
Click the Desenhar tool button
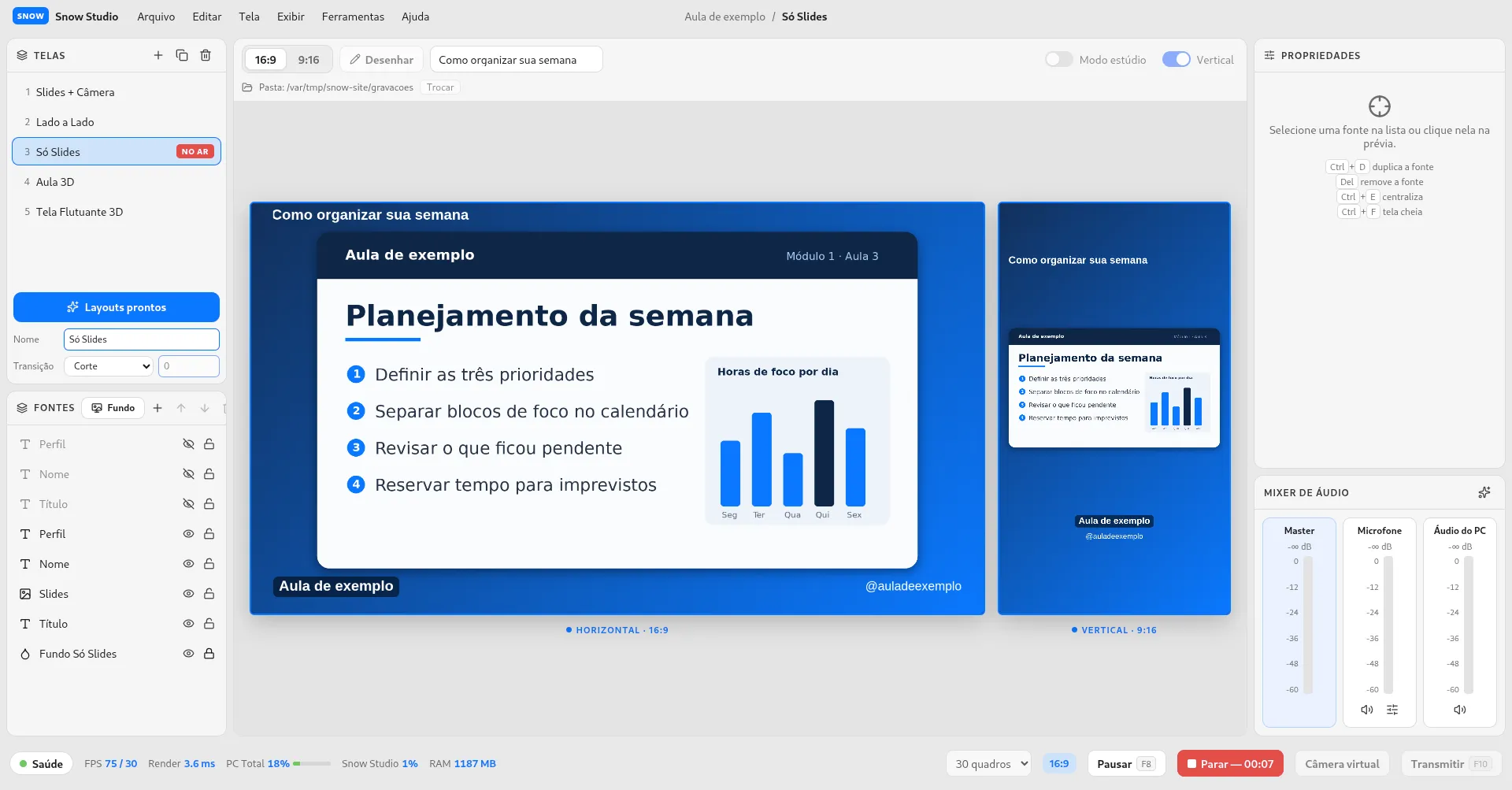pos(382,60)
